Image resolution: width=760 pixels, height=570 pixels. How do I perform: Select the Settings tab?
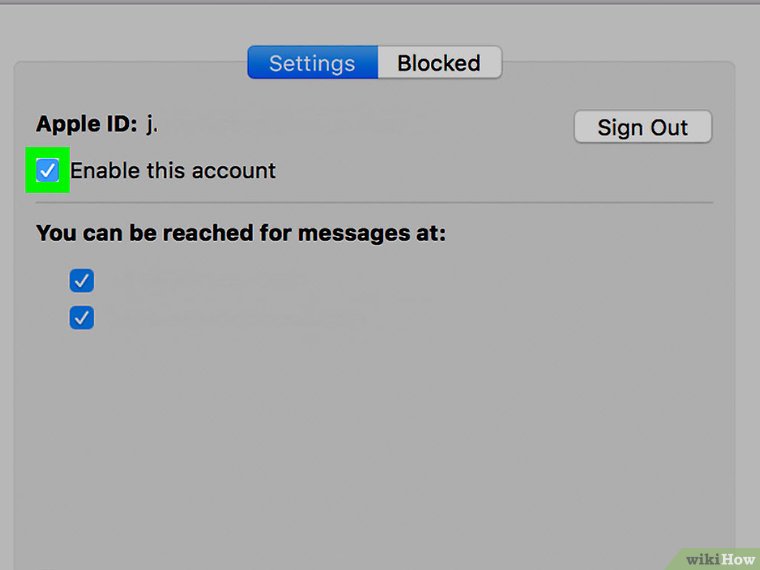click(312, 63)
